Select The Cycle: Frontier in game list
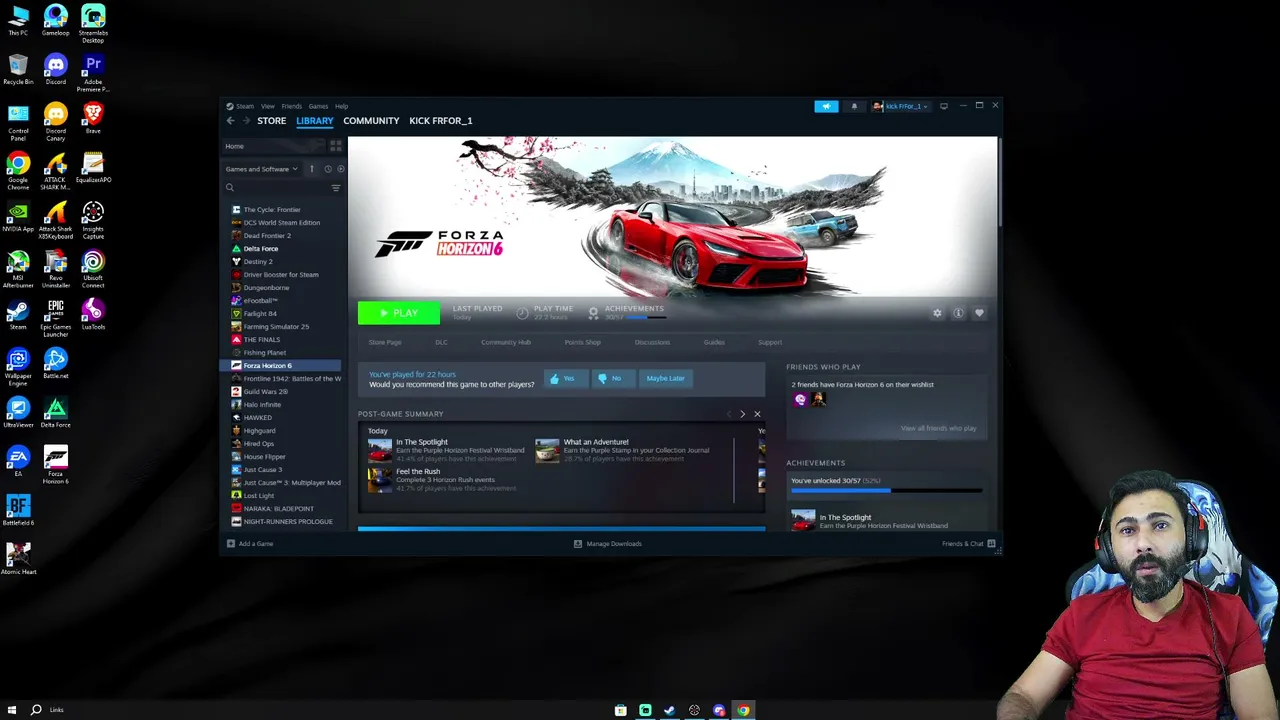1280x720 pixels. (272, 210)
